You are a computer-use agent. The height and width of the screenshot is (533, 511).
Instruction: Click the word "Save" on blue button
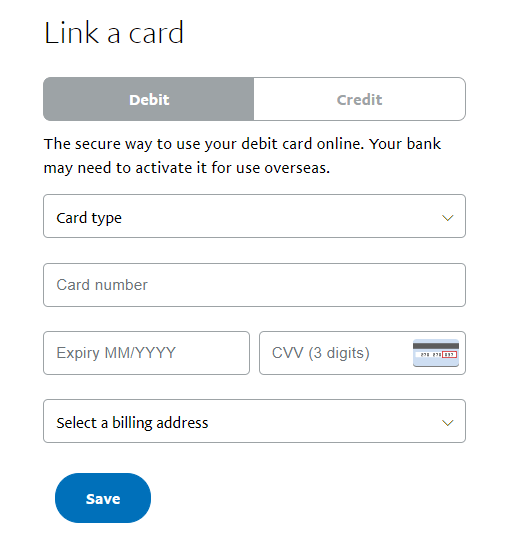coord(103,499)
